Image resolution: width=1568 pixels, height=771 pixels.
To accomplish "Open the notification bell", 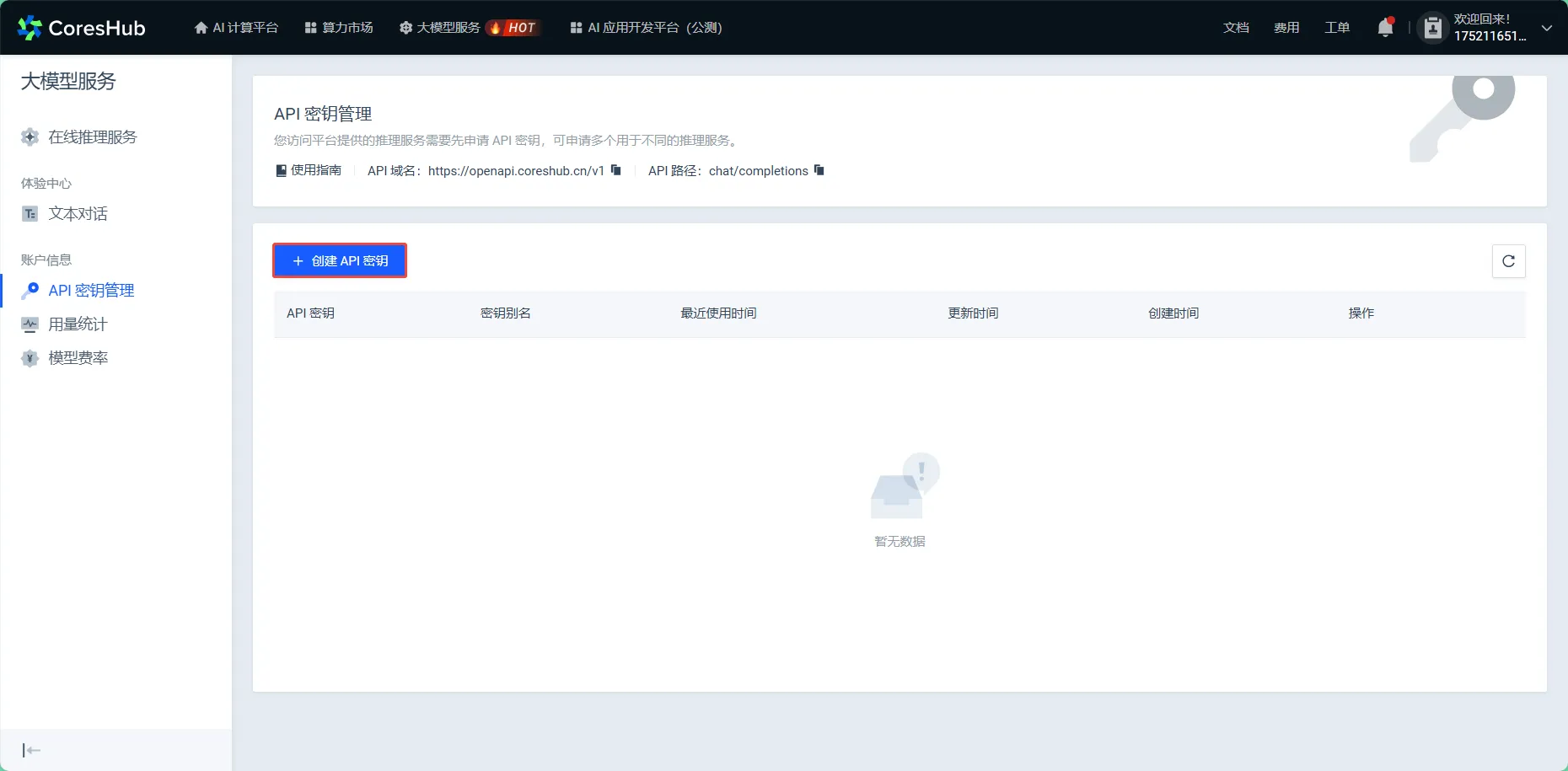I will click(1385, 28).
